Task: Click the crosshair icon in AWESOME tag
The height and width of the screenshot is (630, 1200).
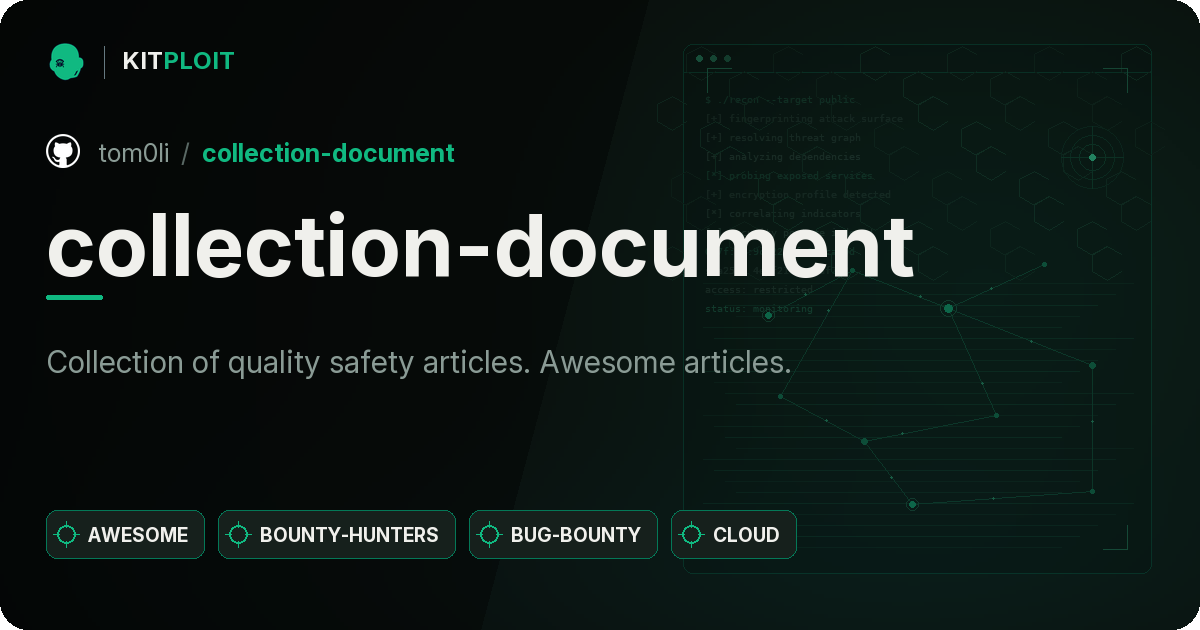Action: [x=67, y=535]
